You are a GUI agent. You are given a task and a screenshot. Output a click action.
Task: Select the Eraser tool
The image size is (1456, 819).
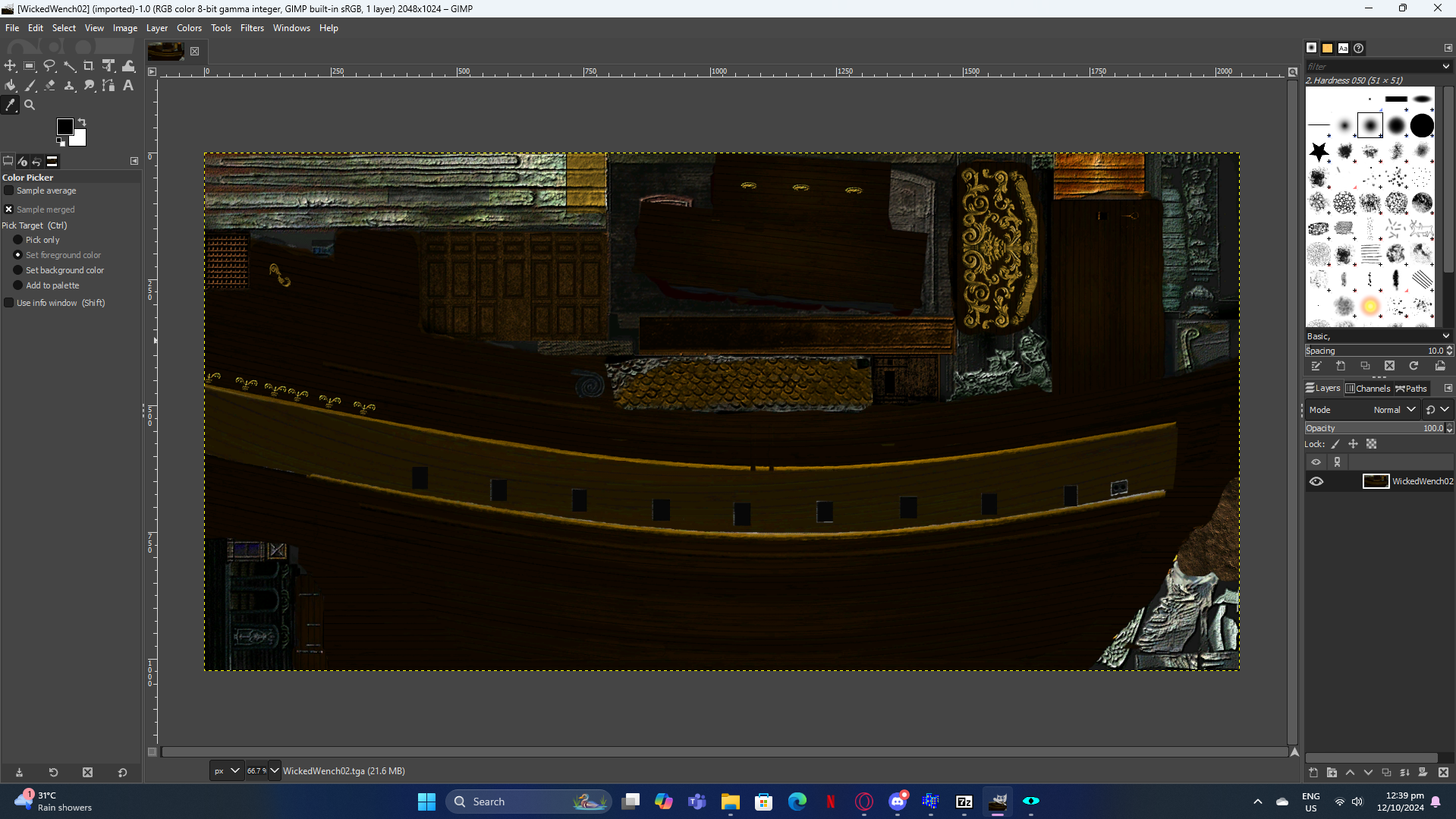pyautogui.click(x=49, y=86)
